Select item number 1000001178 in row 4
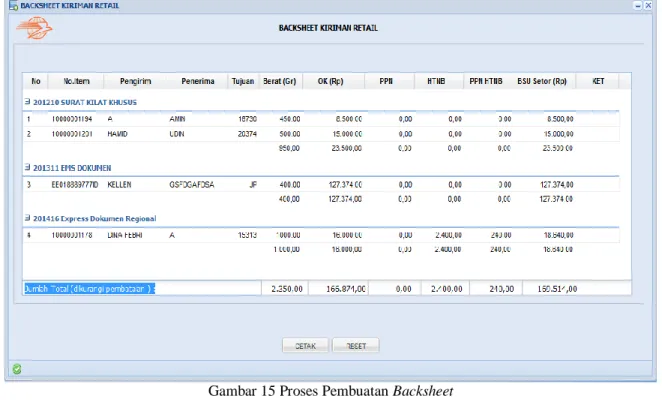The image size is (662, 402). (72, 235)
